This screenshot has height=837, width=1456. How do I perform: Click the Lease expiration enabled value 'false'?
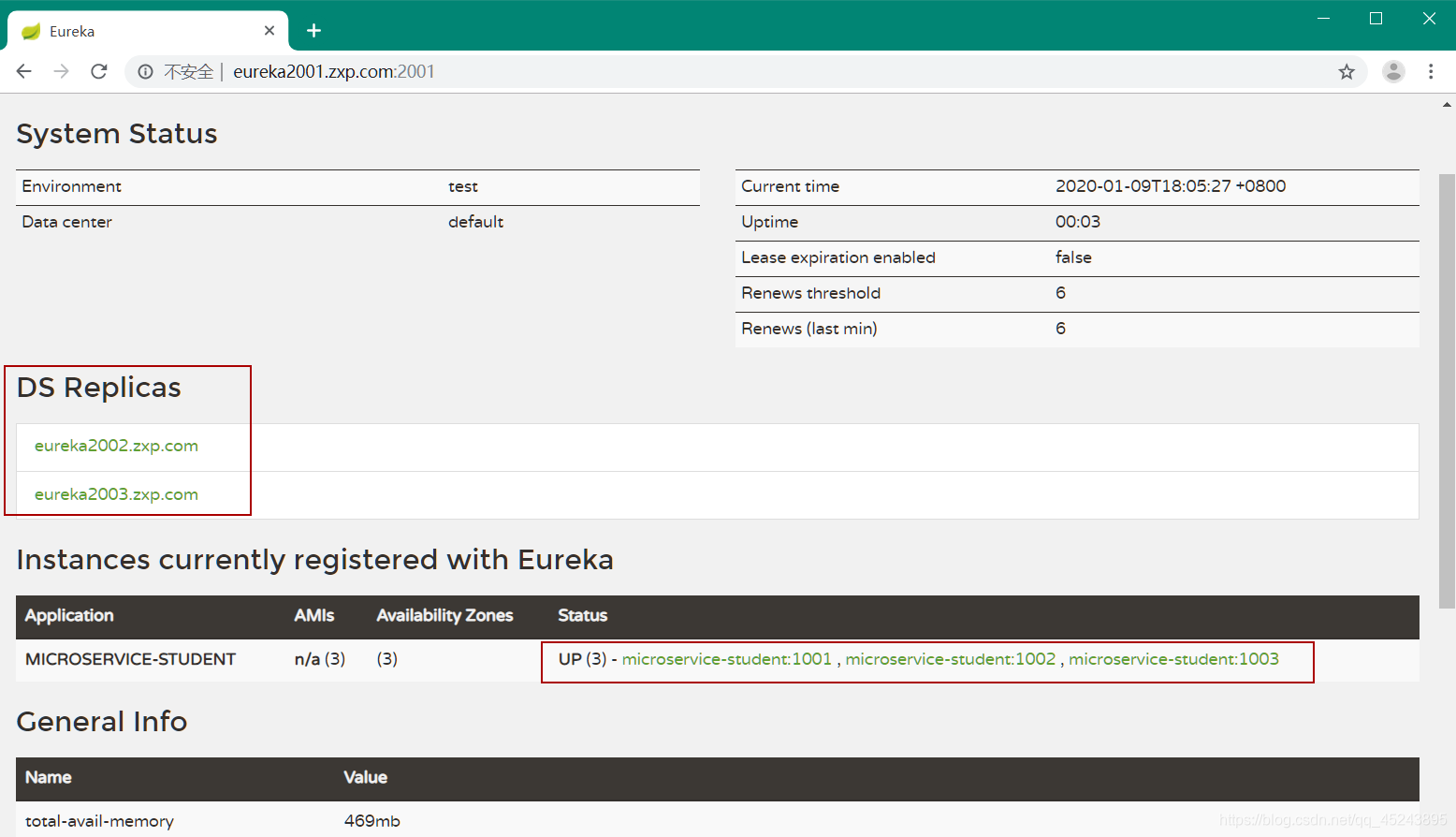click(x=1073, y=257)
